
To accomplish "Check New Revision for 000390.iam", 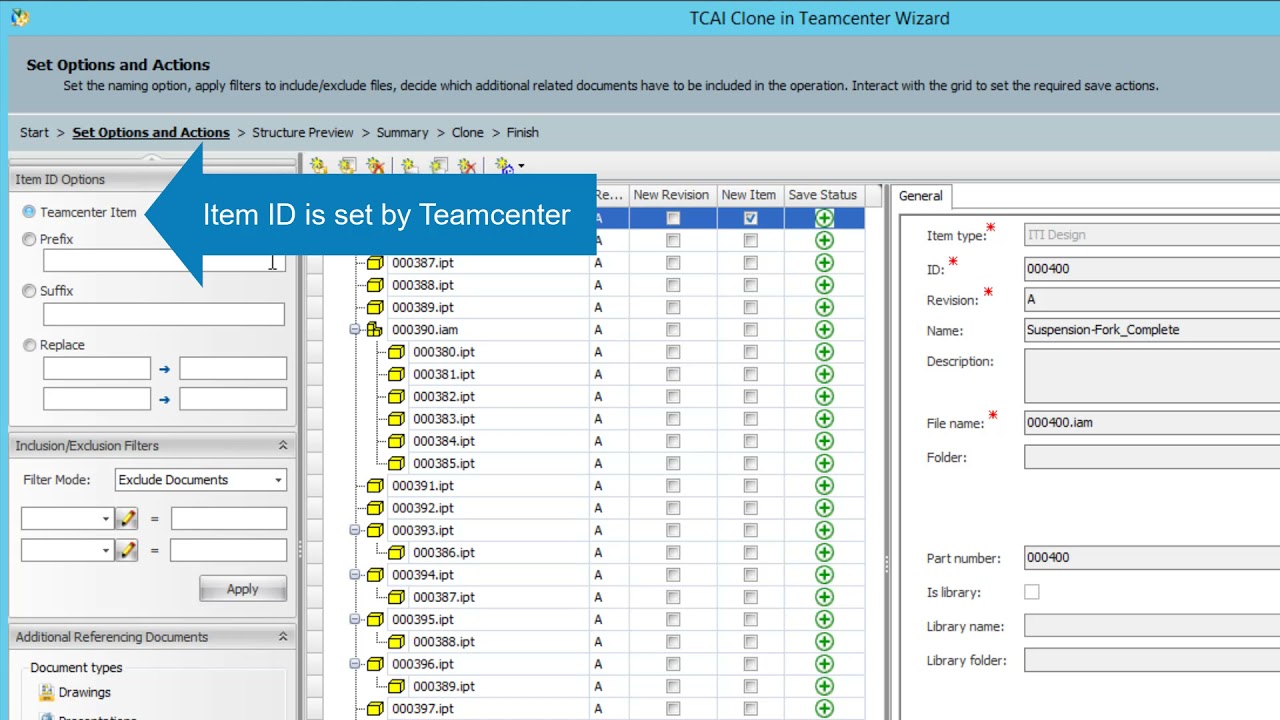I will [673, 329].
